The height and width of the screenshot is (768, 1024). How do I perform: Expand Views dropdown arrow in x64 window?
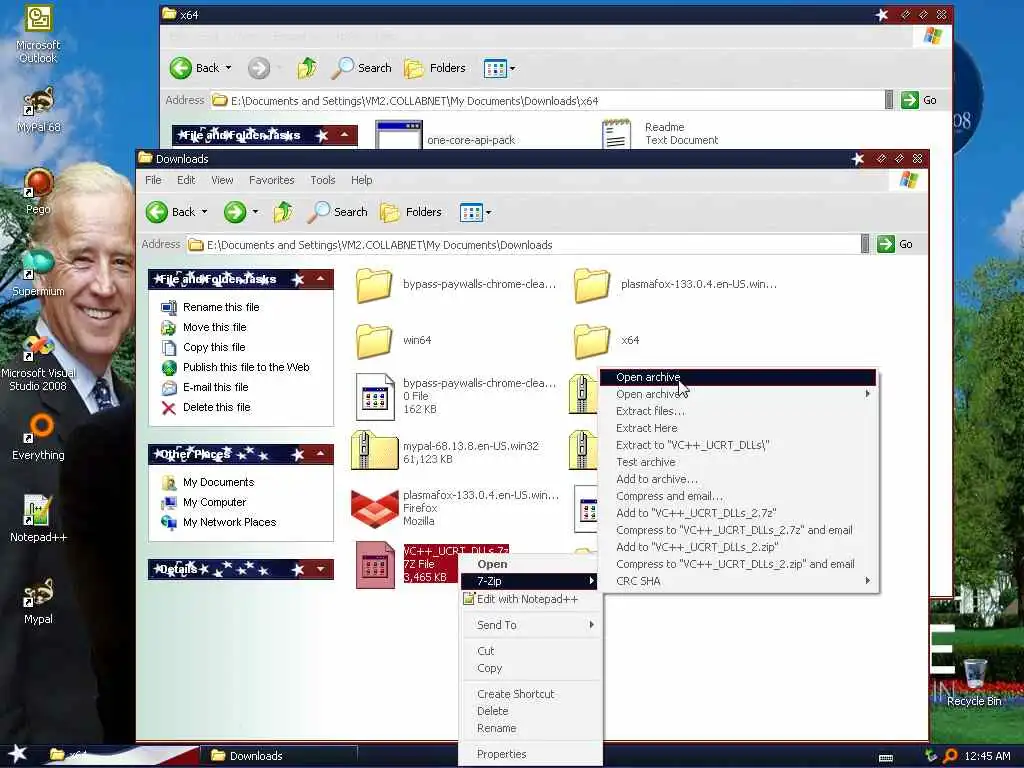click(513, 69)
